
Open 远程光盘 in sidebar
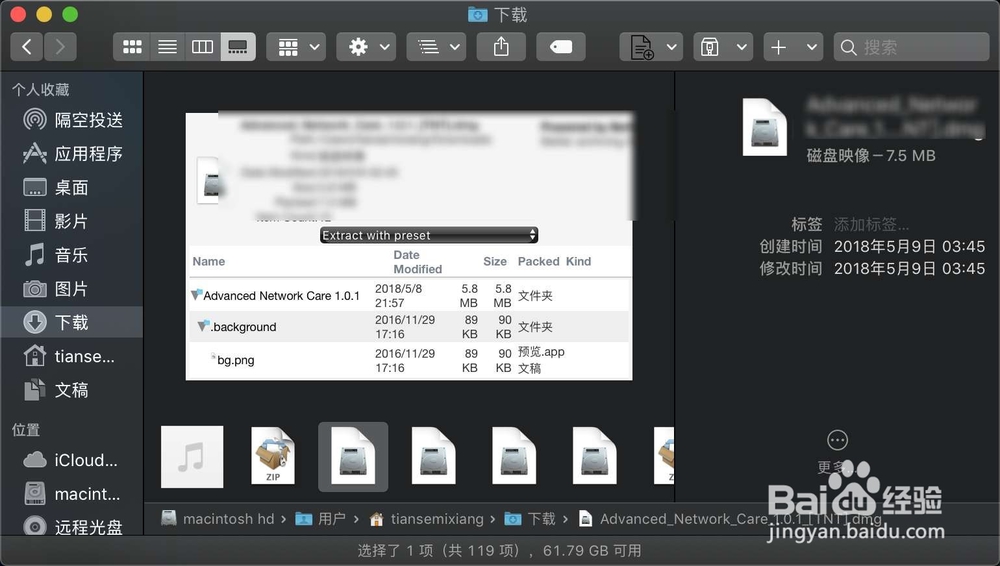point(72,527)
